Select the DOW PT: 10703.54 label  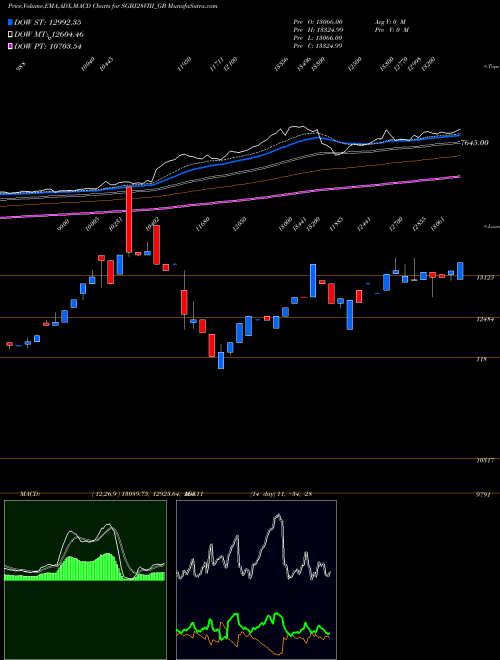point(48,46)
